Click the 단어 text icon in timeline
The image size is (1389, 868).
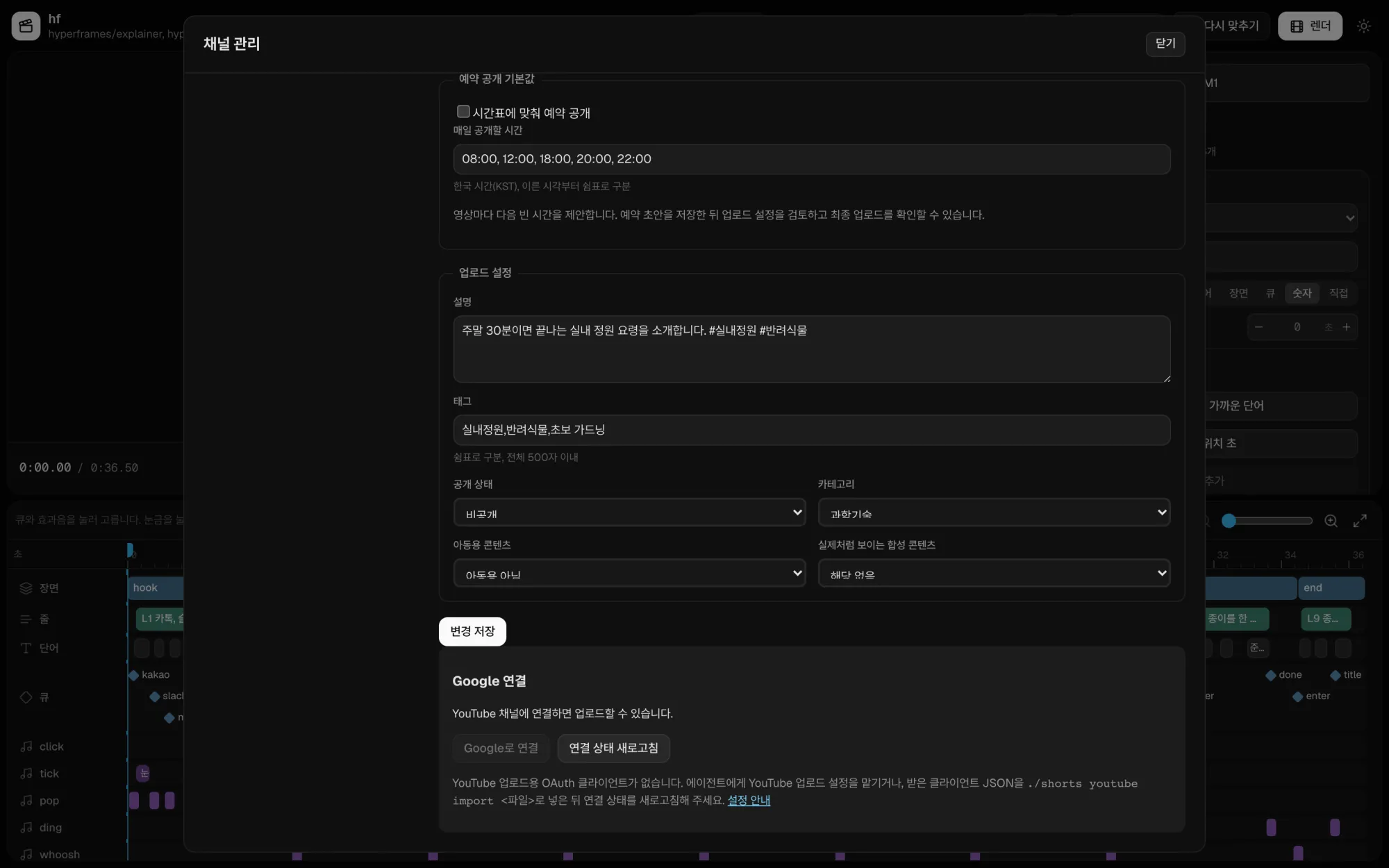(26, 648)
